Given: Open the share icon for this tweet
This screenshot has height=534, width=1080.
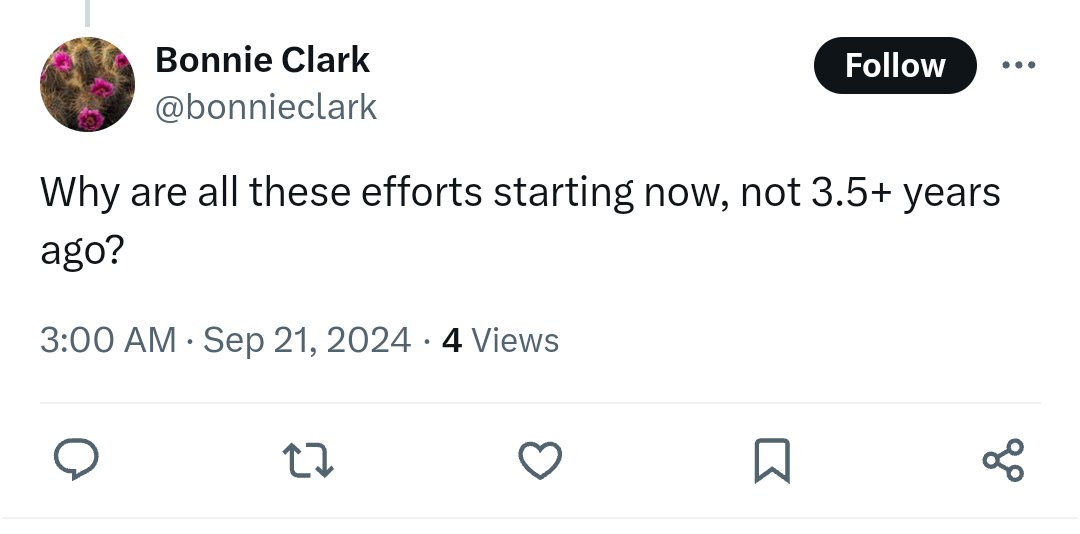Looking at the screenshot, I should (1003, 460).
